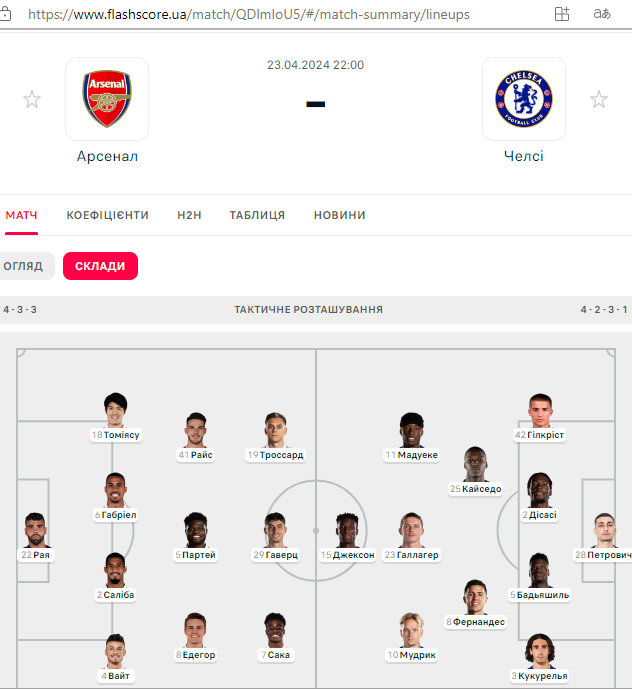Open the browser split screen icon
This screenshot has width=632, height=689.
coord(562,14)
